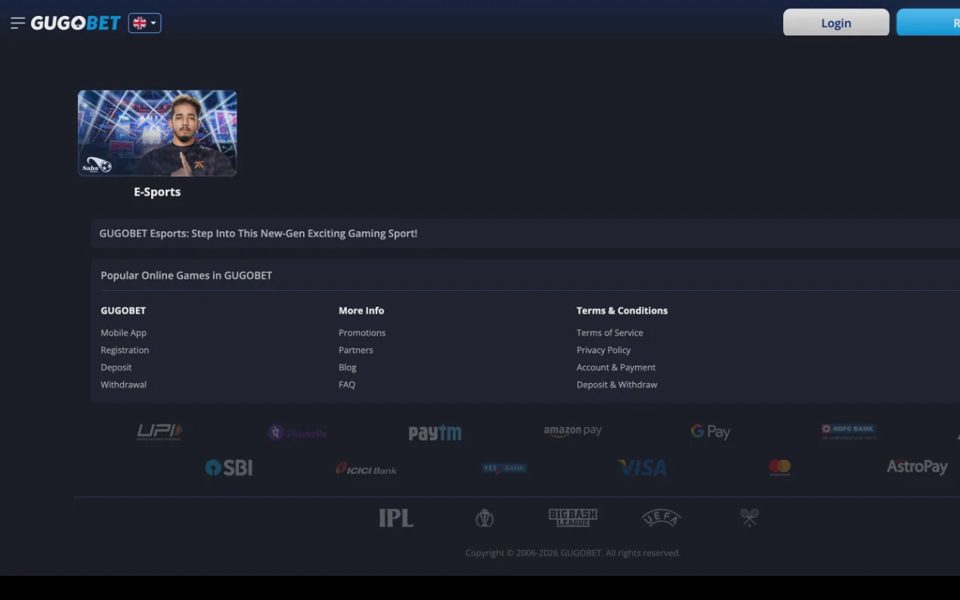The image size is (960, 600).
Task: Click the VISA logo
Action: tap(642, 468)
